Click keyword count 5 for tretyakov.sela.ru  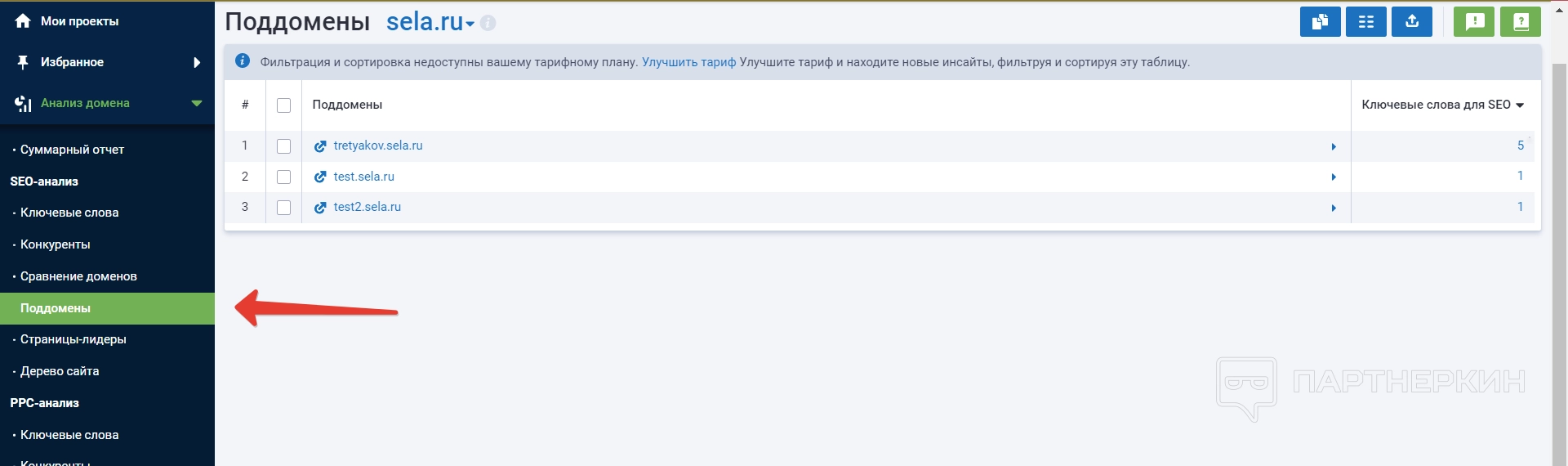(x=1521, y=146)
